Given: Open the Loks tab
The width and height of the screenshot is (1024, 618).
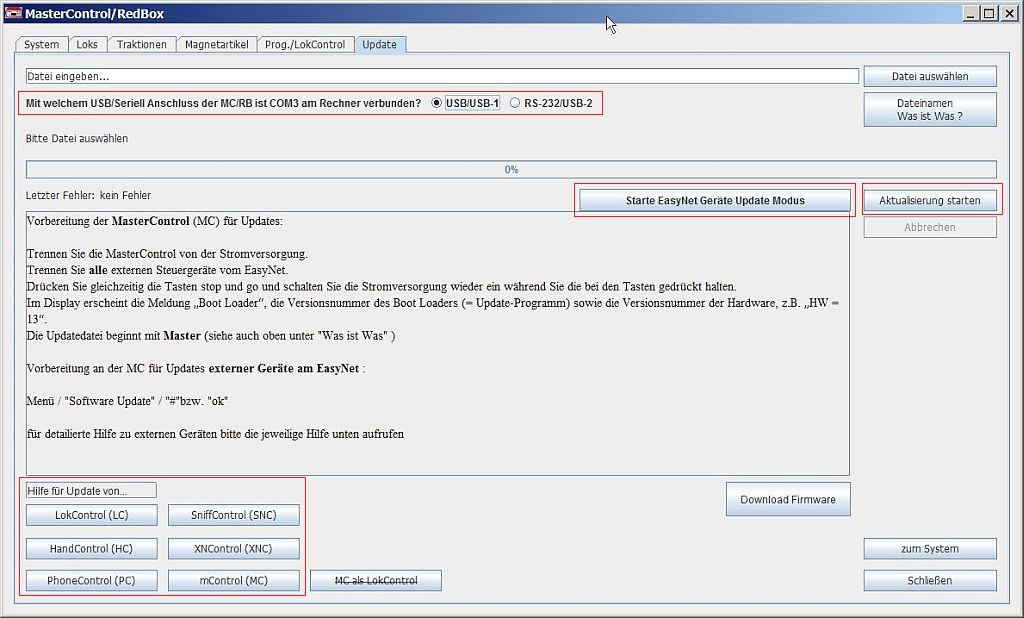Looking at the screenshot, I should (87, 44).
